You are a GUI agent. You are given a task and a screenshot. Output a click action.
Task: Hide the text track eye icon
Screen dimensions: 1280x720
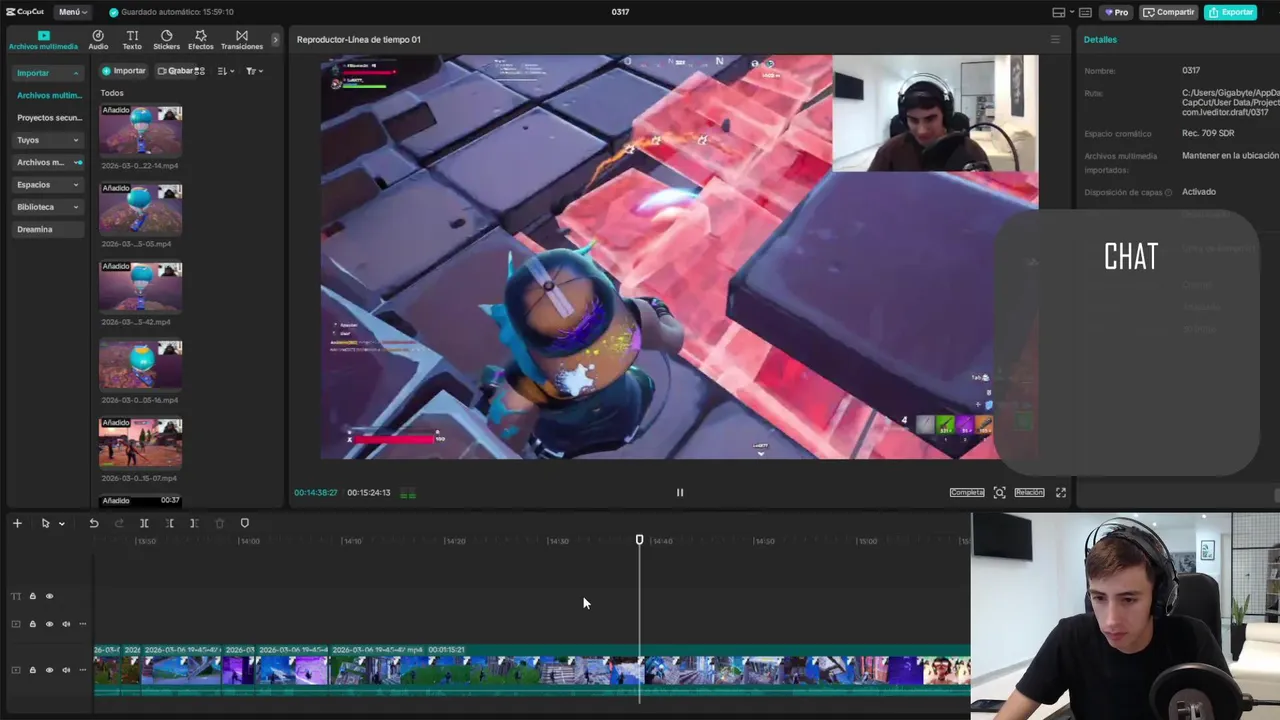[49, 596]
